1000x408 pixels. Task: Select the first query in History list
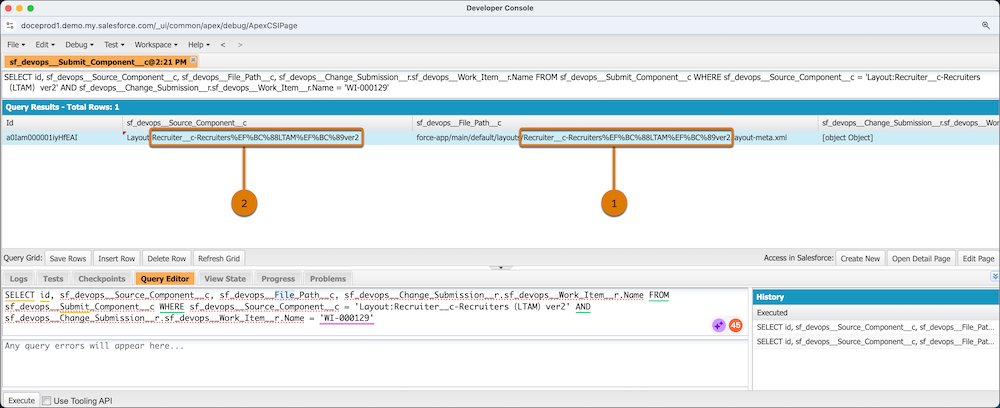pyautogui.click(x=875, y=327)
